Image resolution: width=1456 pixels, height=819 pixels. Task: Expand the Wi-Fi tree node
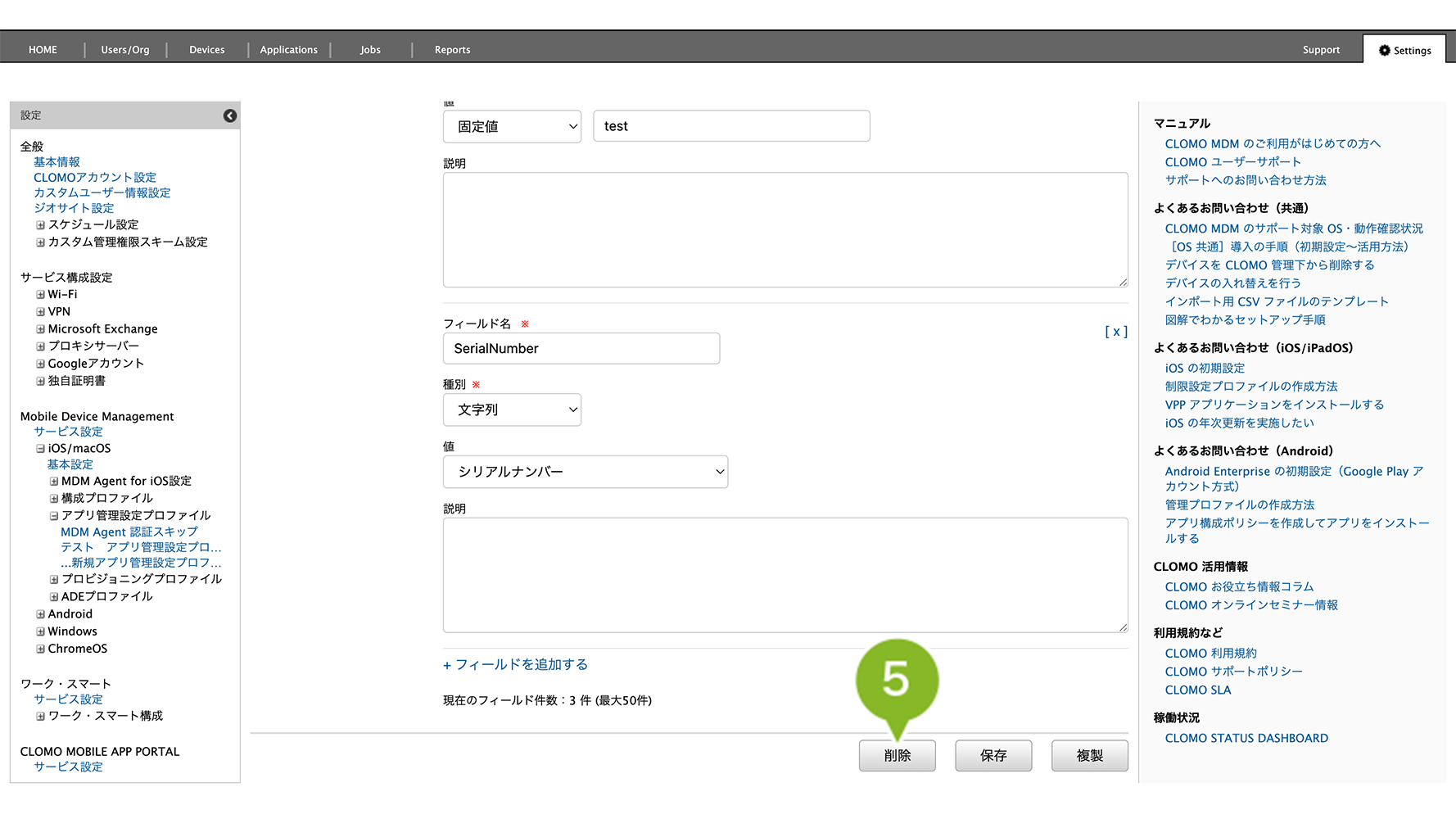tap(40, 295)
